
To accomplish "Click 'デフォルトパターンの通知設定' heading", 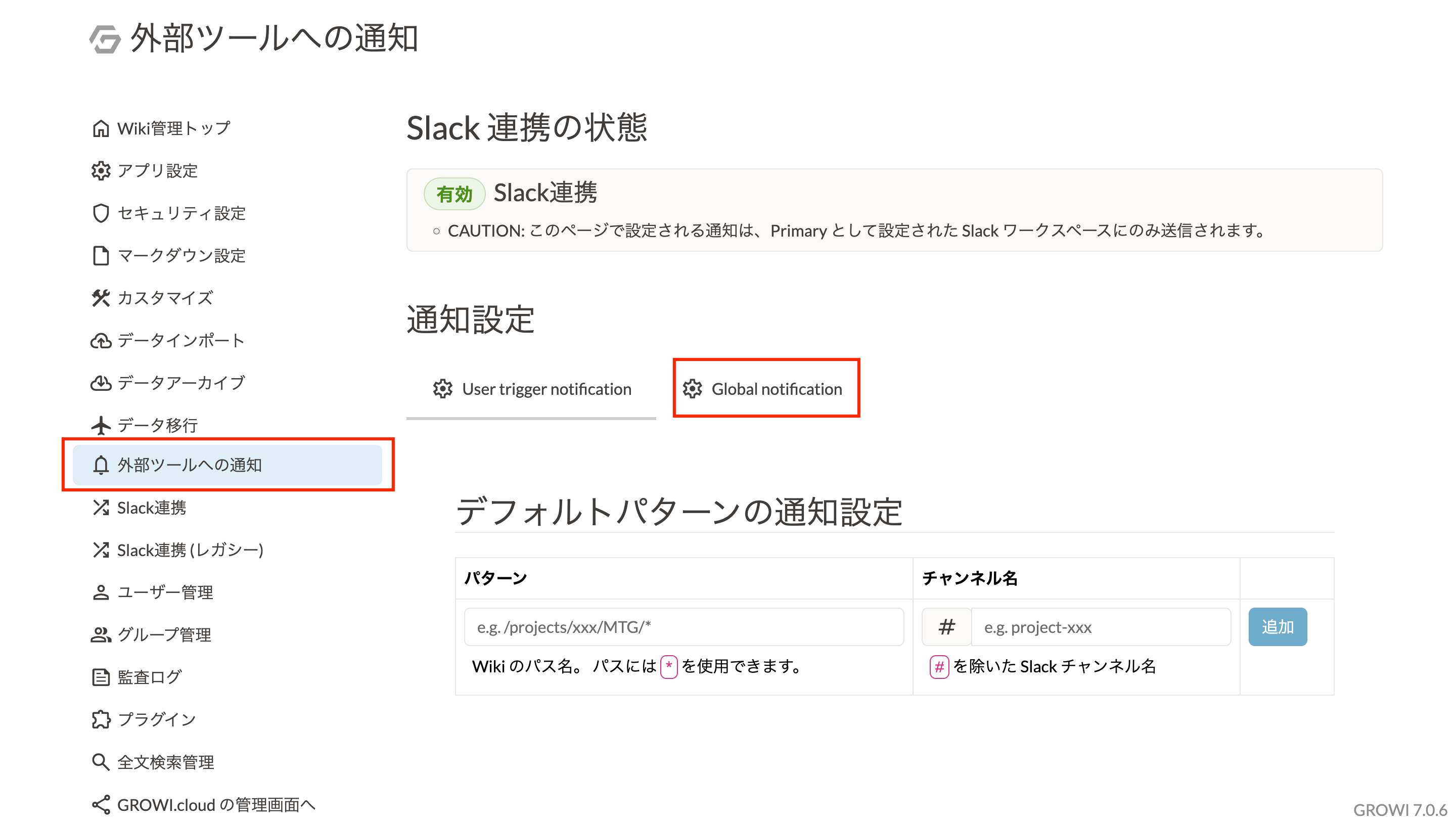I will point(679,512).
